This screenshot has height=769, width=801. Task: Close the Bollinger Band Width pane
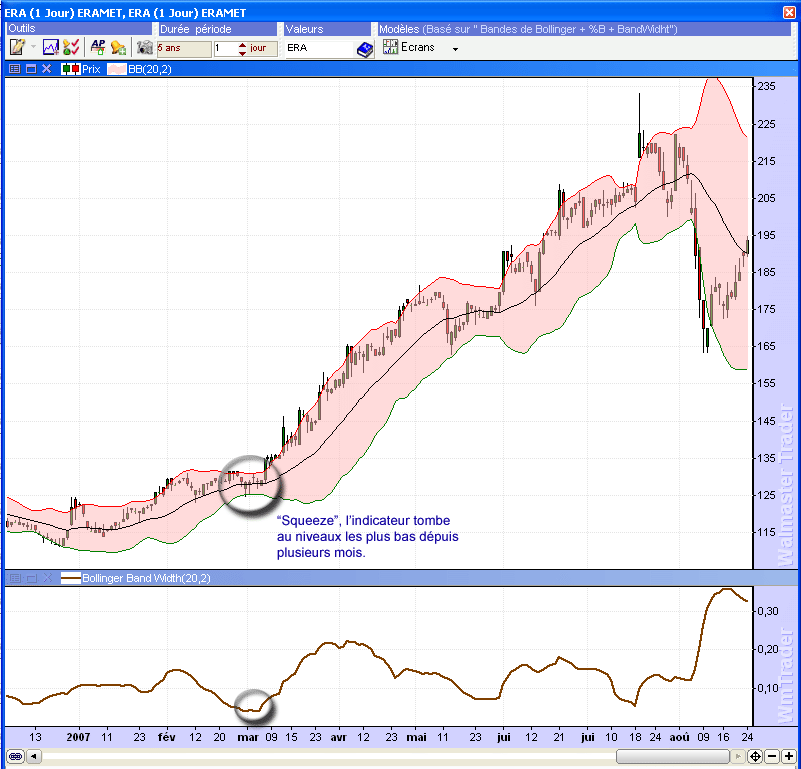tap(48, 578)
